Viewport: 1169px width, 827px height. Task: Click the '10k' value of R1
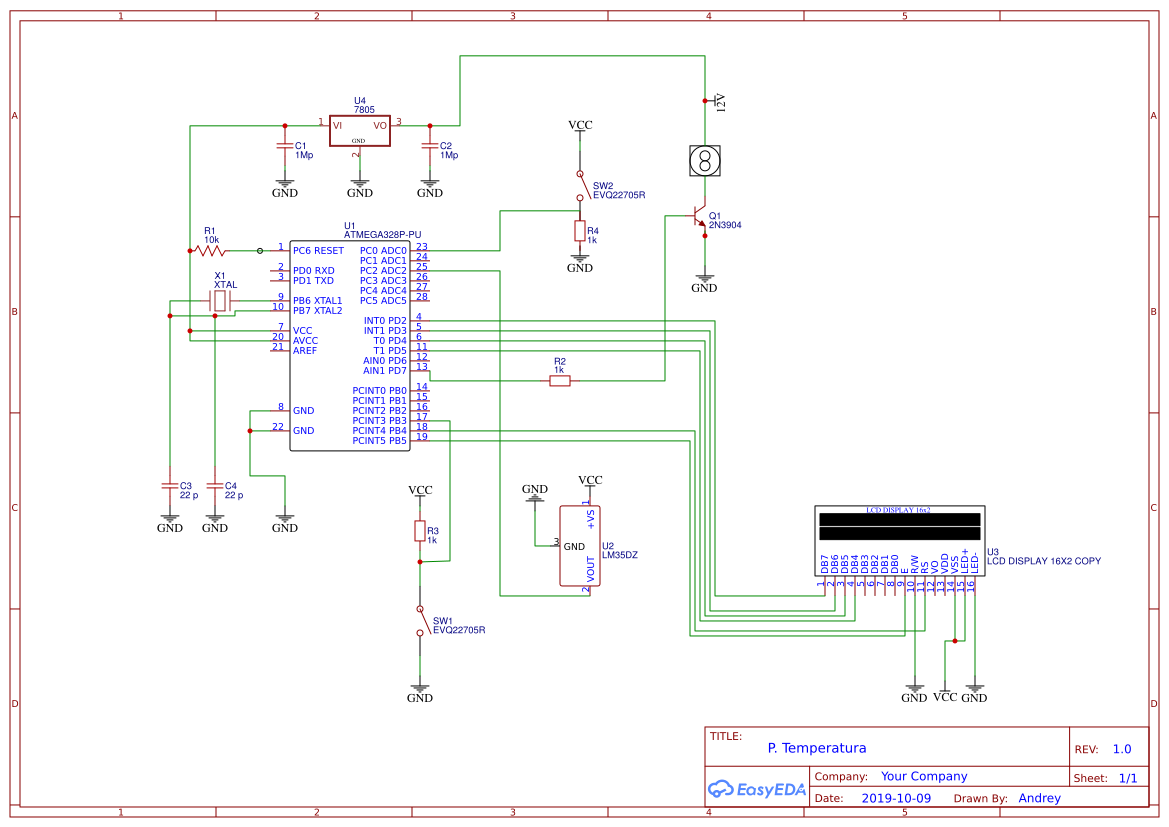[212, 240]
